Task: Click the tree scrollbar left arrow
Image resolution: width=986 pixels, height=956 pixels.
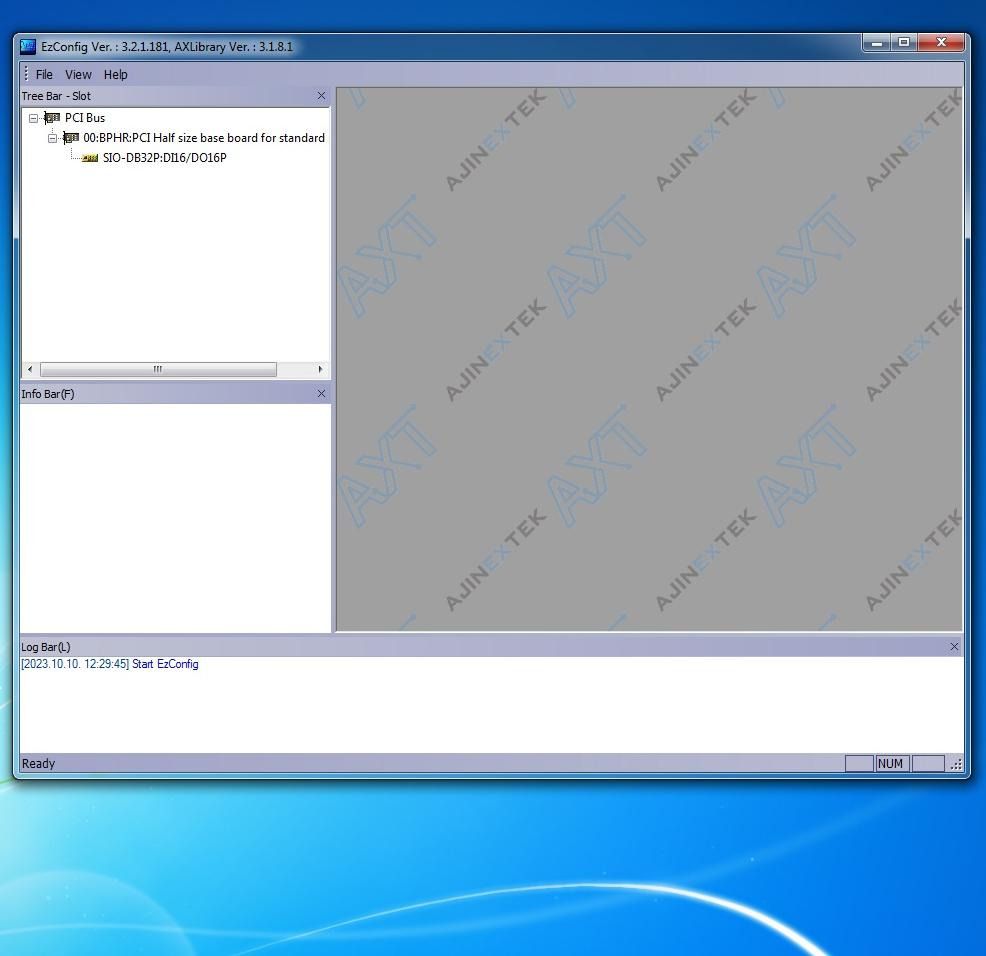Action: click(x=29, y=370)
